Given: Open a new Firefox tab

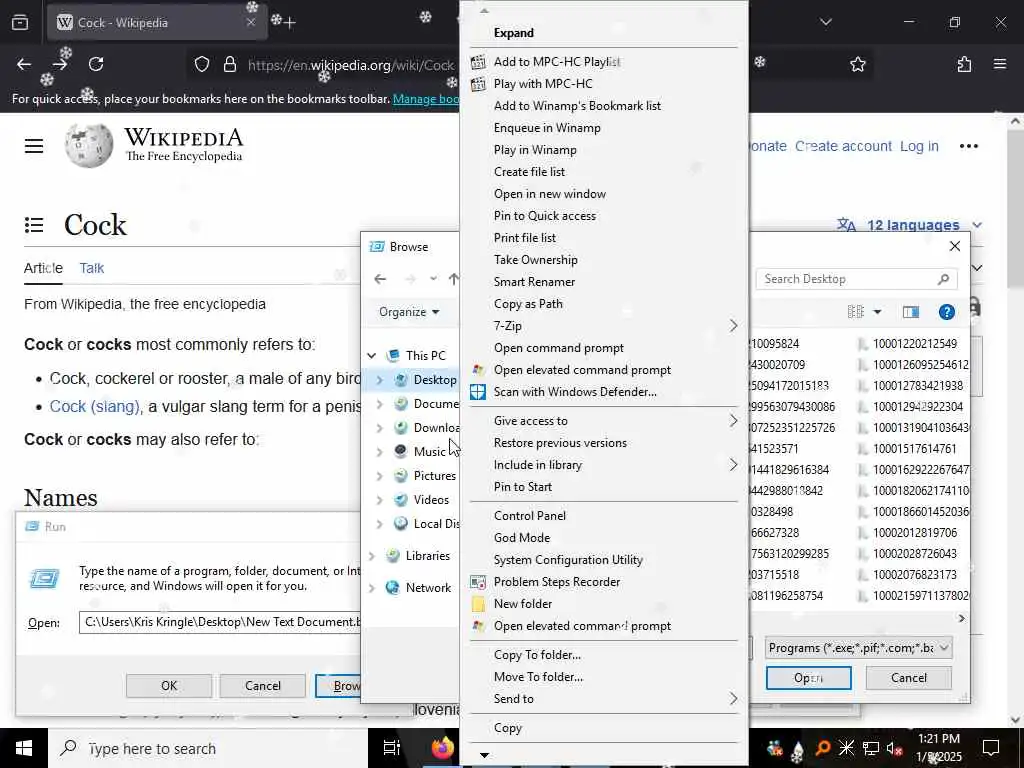Looking at the screenshot, I should pyautogui.click(x=290, y=22).
